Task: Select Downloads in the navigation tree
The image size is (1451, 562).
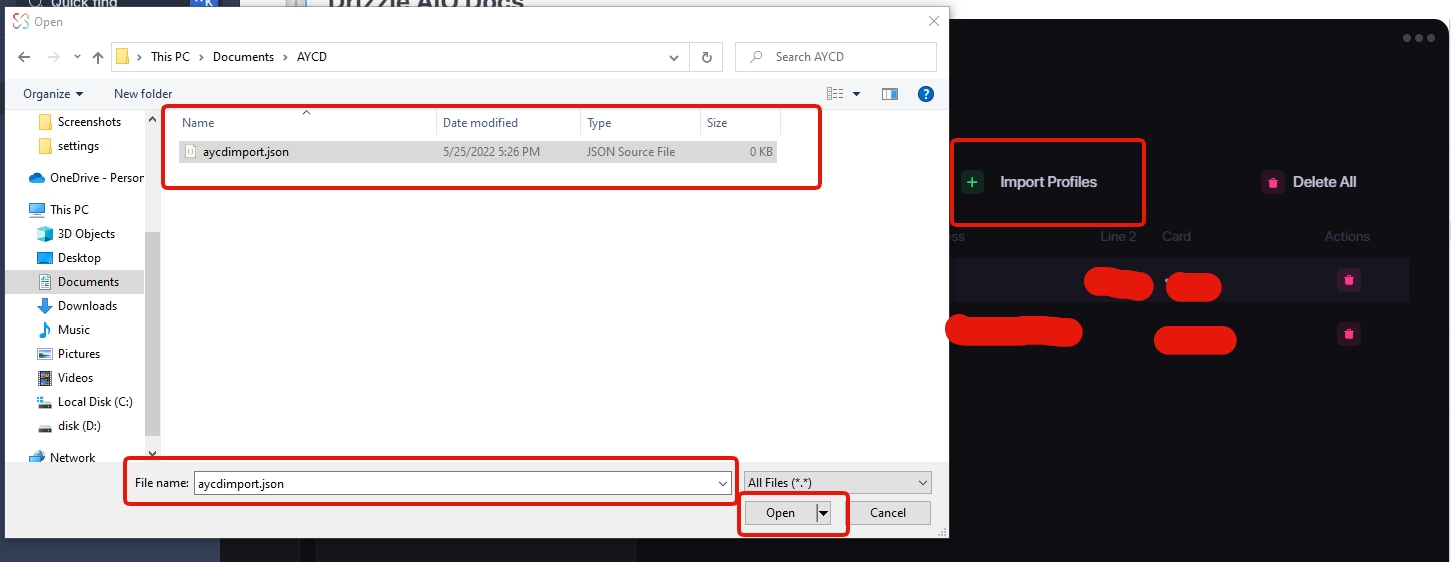Action: [87, 306]
